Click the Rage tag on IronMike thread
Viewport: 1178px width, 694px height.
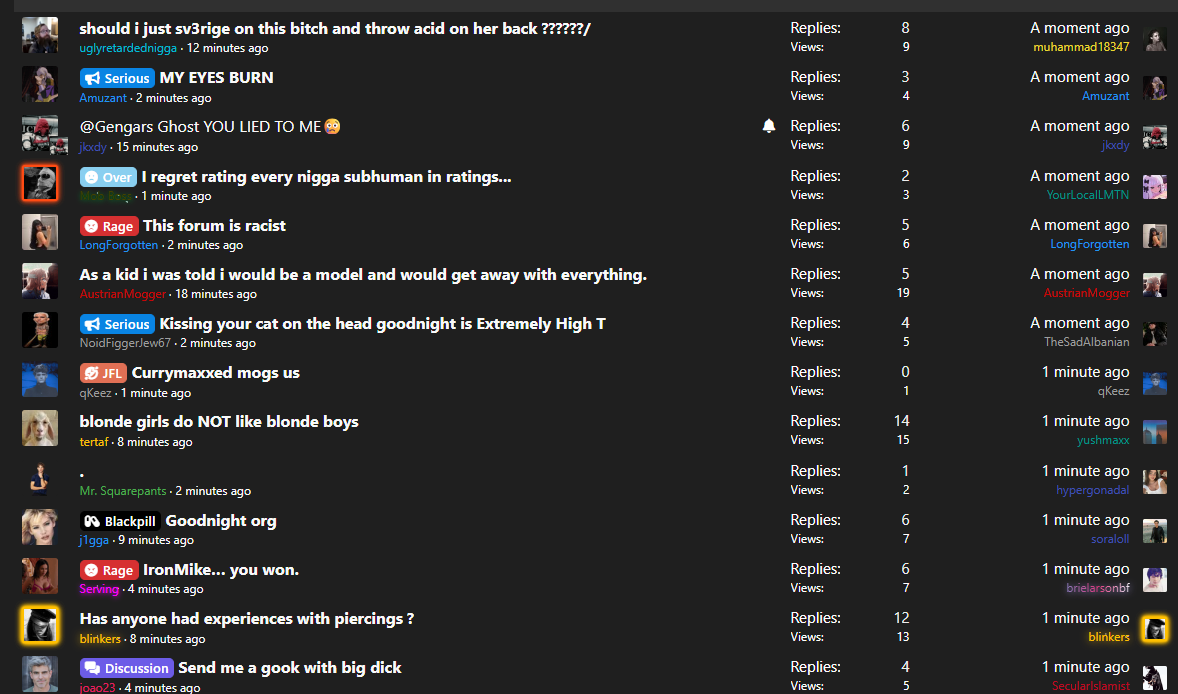coord(109,570)
